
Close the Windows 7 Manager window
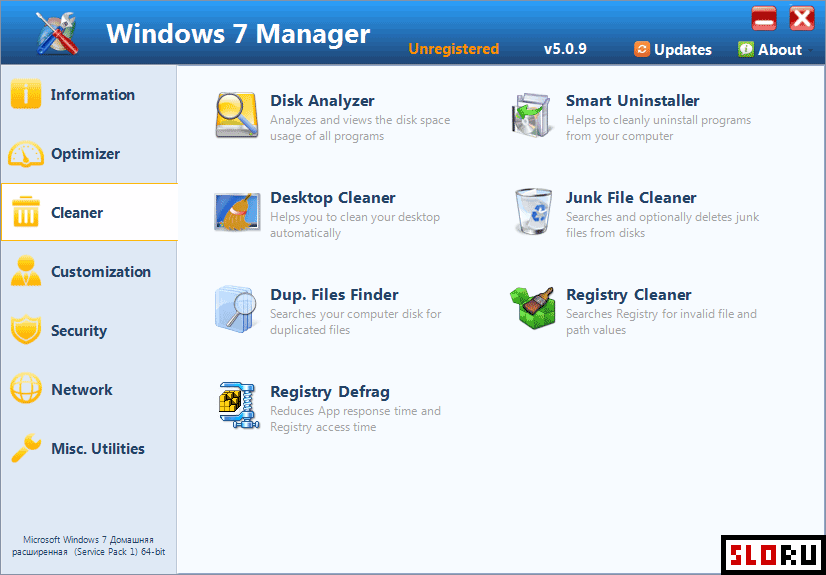[x=802, y=18]
